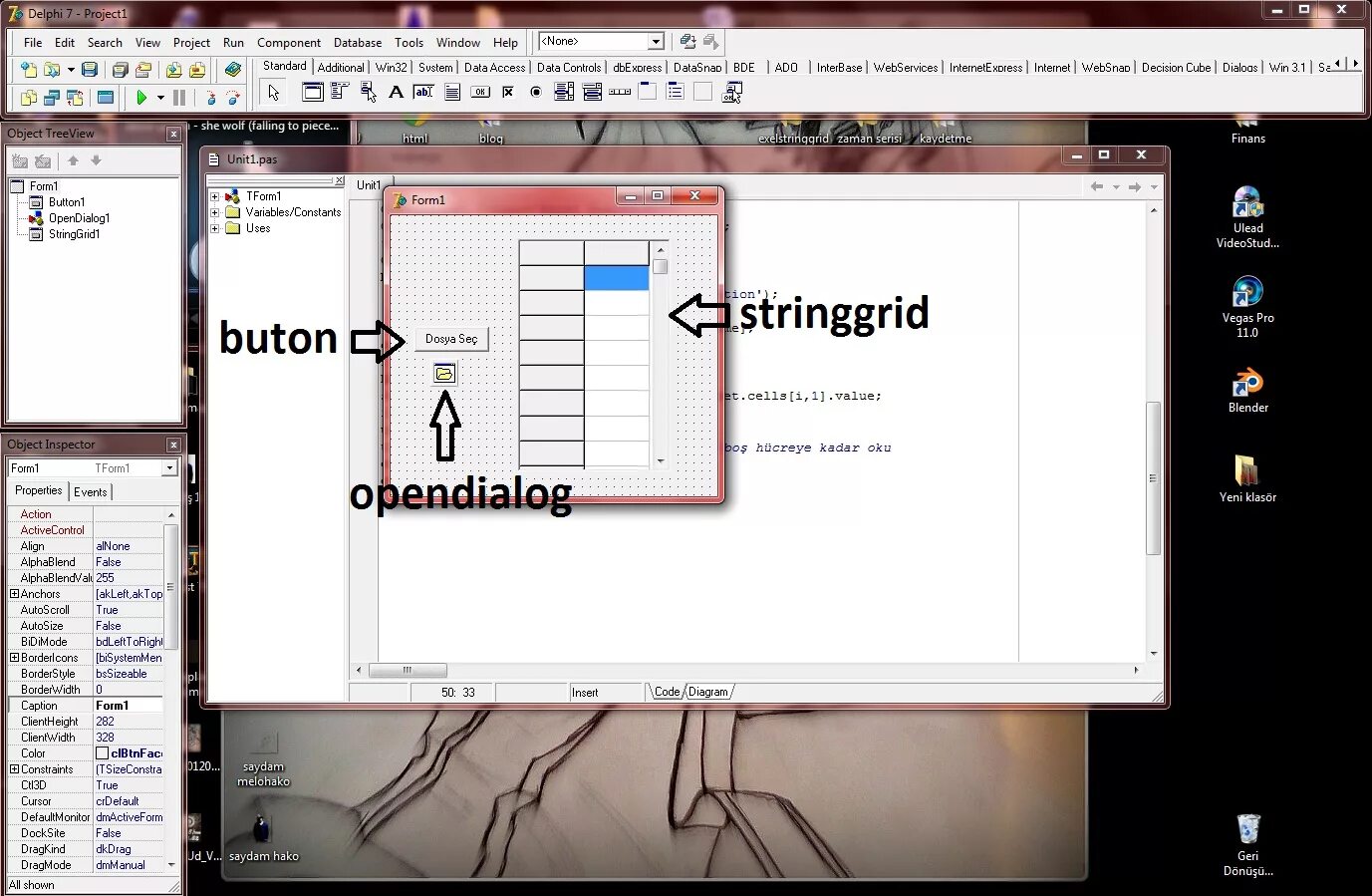
Task: Pick the ListBox component from the palette
Action: coord(564,92)
